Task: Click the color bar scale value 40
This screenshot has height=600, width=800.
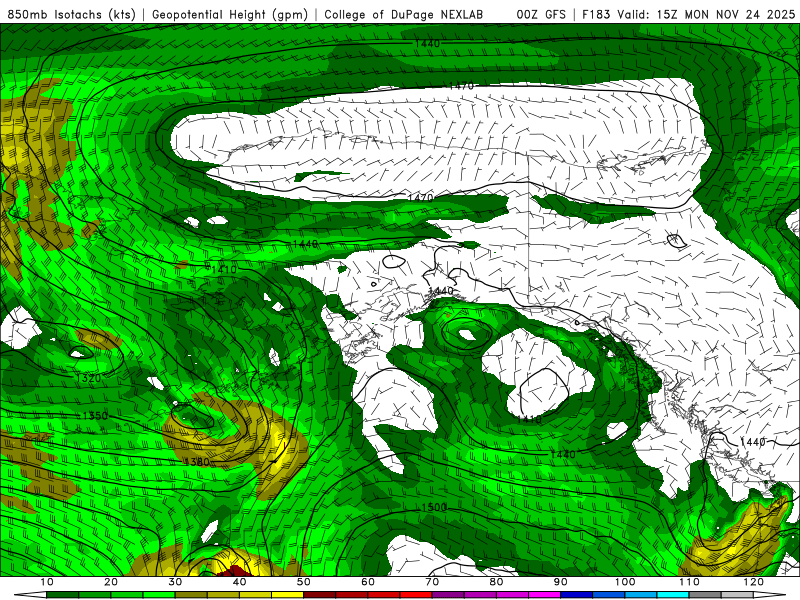Action: tap(239, 582)
